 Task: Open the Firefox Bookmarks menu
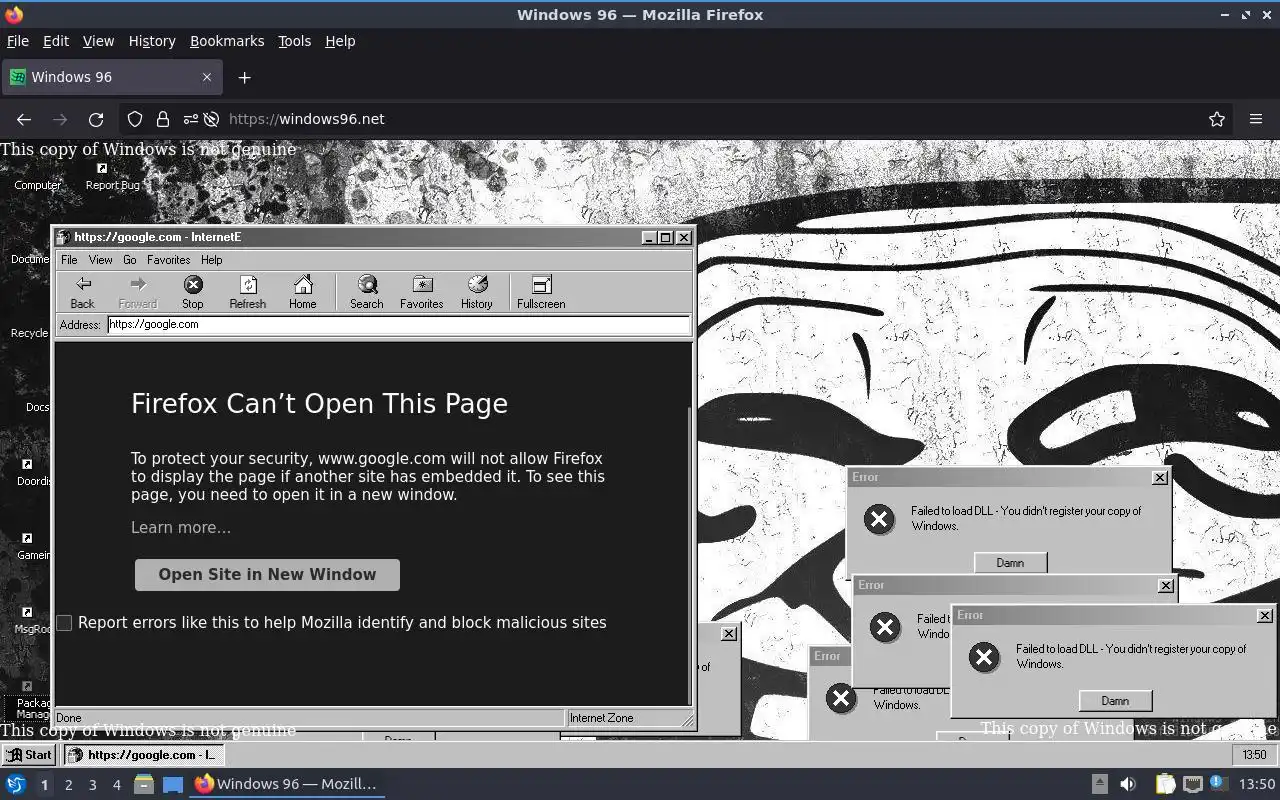pyautogui.click(x=227, y=41)
